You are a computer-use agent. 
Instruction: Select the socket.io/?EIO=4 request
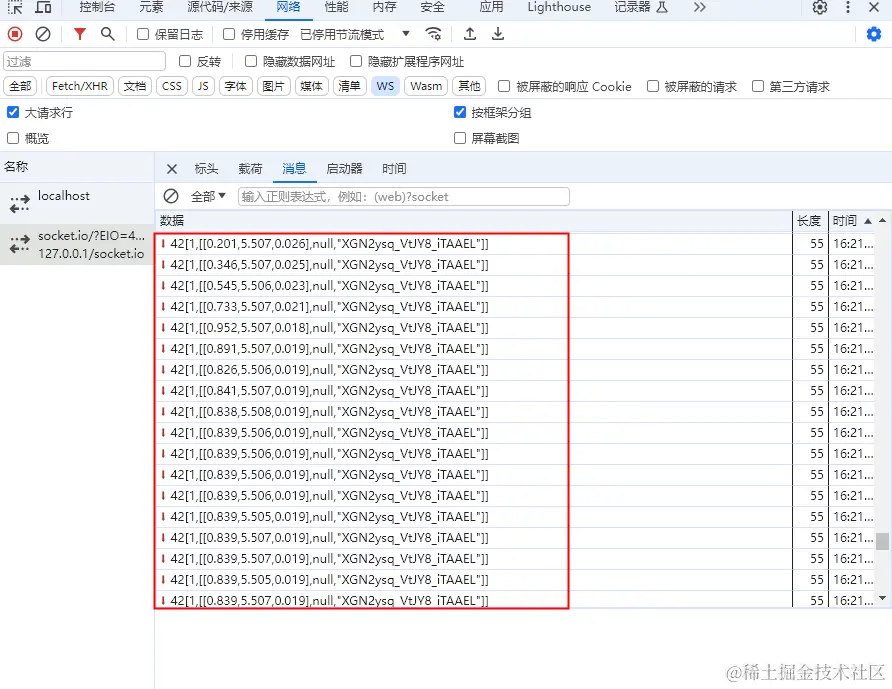pyautogui.click(x=77, y=245)
